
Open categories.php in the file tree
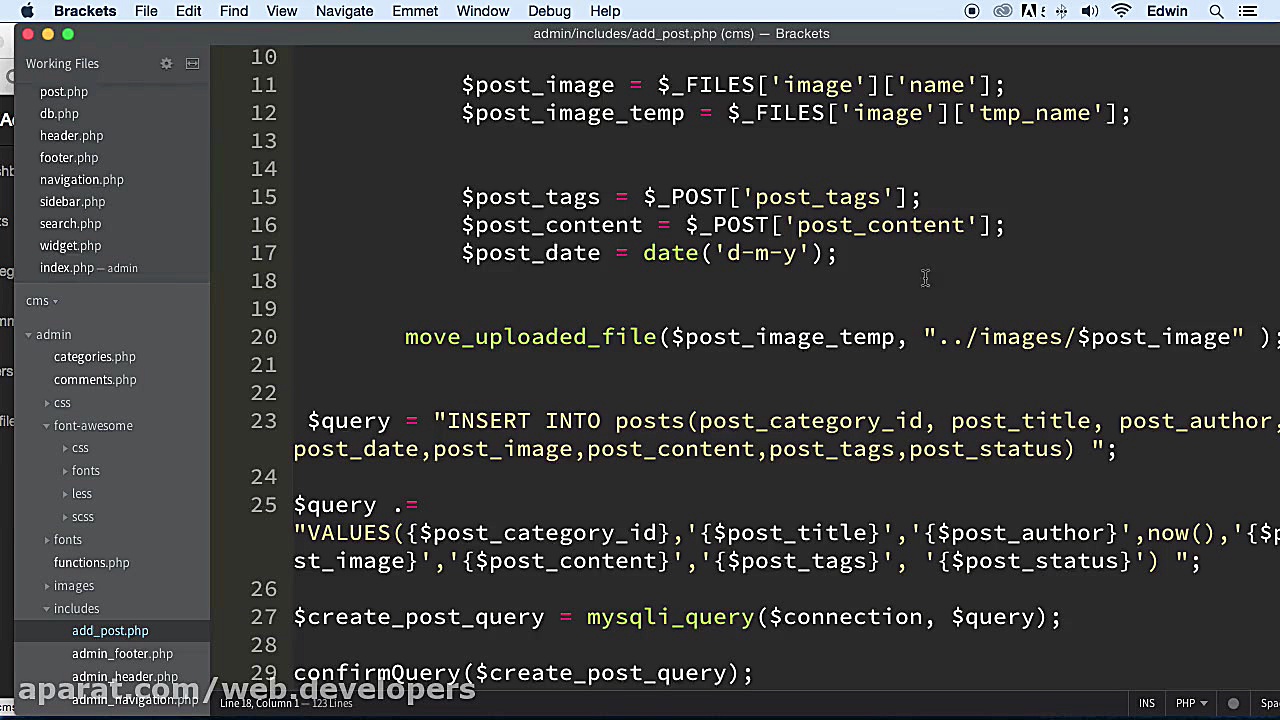pos(95,357)
